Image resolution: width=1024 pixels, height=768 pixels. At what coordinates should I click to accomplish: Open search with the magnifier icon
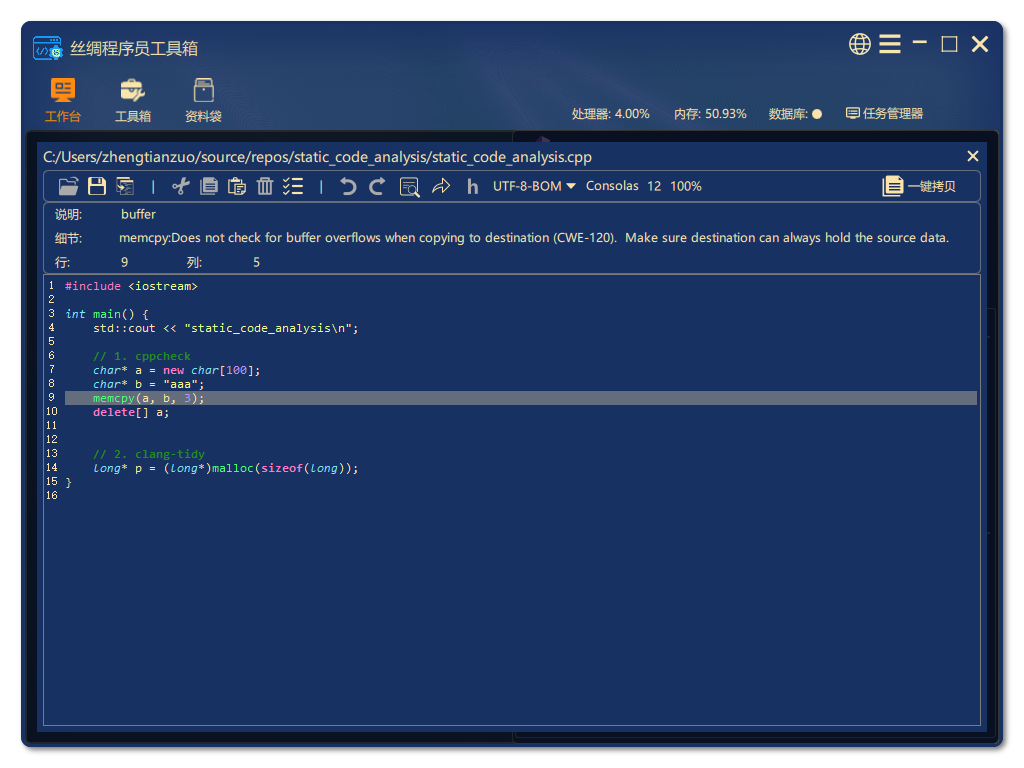(x=410, y=186)
